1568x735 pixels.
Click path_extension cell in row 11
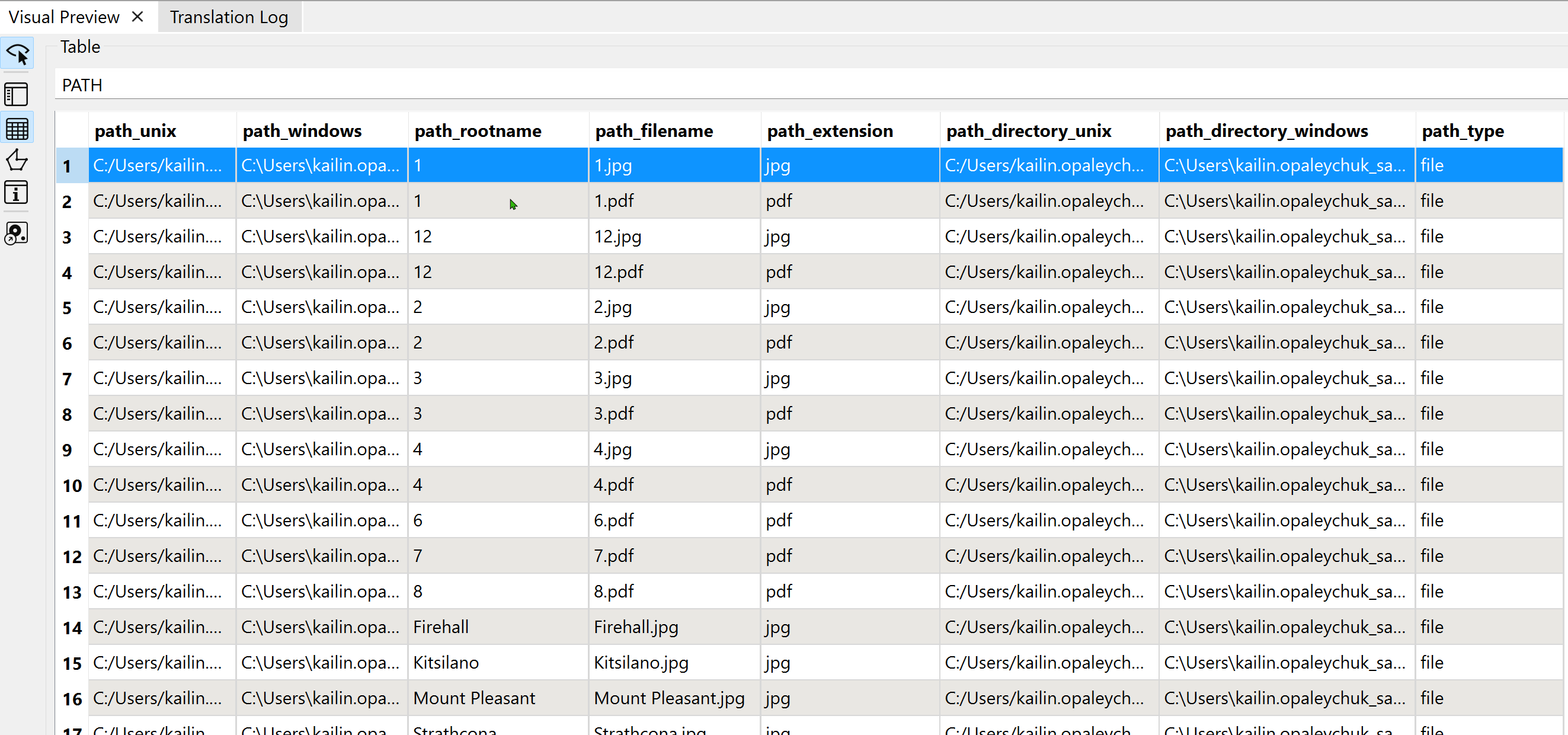tap(850, 520)
